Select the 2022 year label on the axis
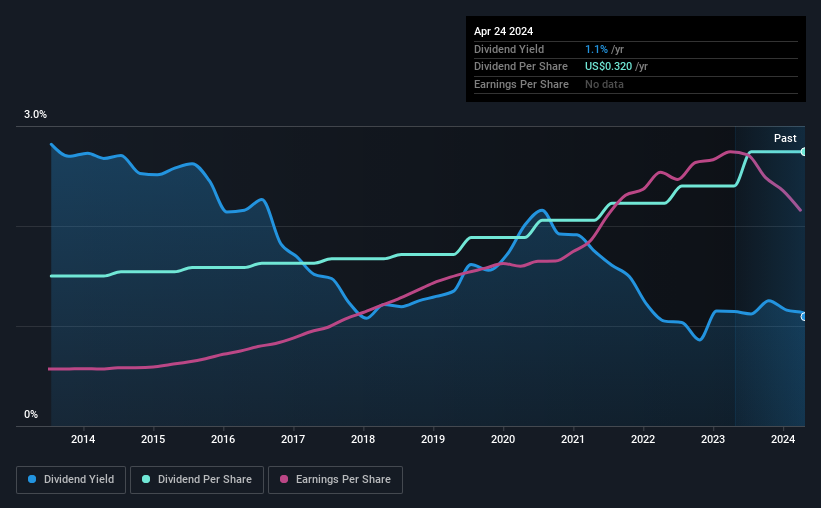This screenshot has height=508, width=821. [643, 439]
